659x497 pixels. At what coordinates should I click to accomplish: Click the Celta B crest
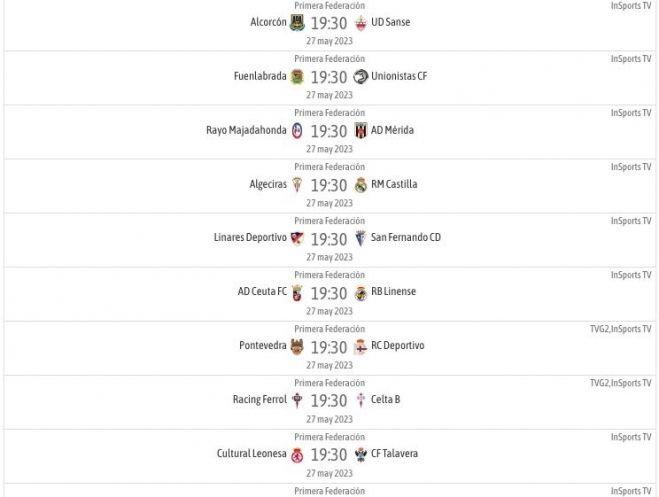click(361, 401)
